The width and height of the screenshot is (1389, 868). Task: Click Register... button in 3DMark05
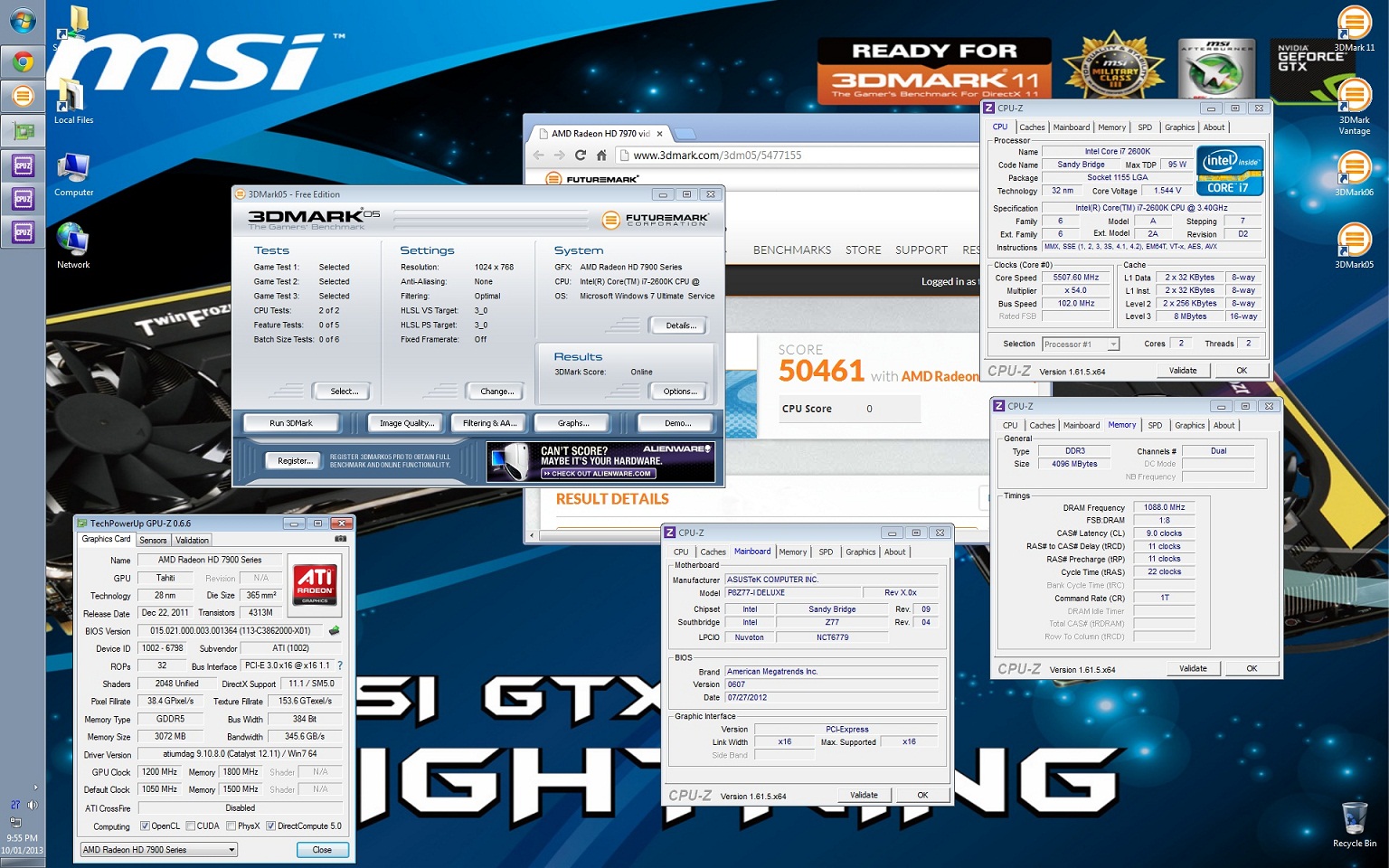(x=295, y=461)
